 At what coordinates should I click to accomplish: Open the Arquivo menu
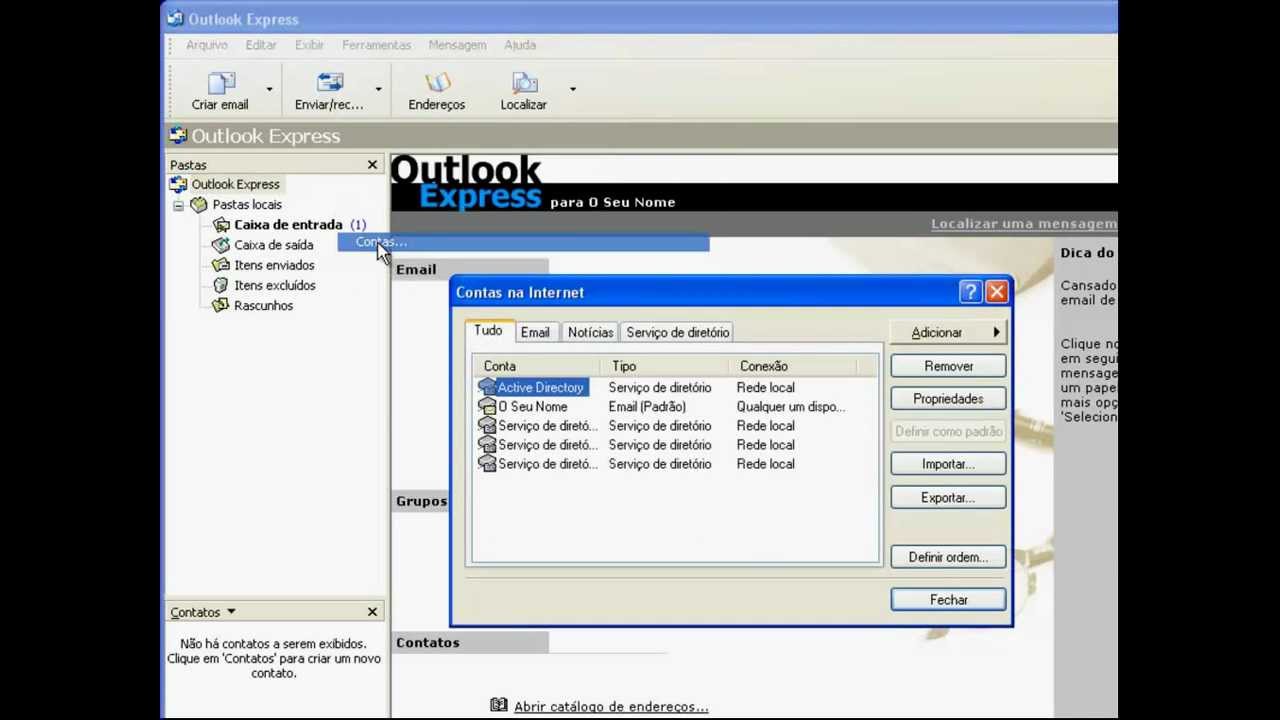point(207,45)
